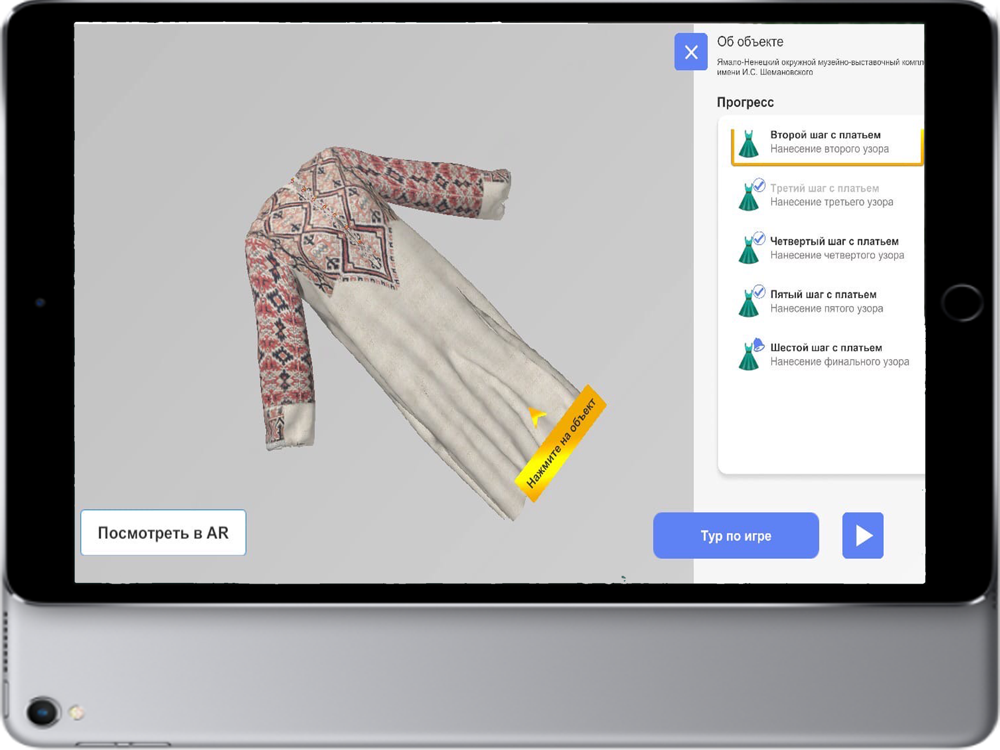
Task: Close the object info panel with X
Action: (x=691, y=52)
